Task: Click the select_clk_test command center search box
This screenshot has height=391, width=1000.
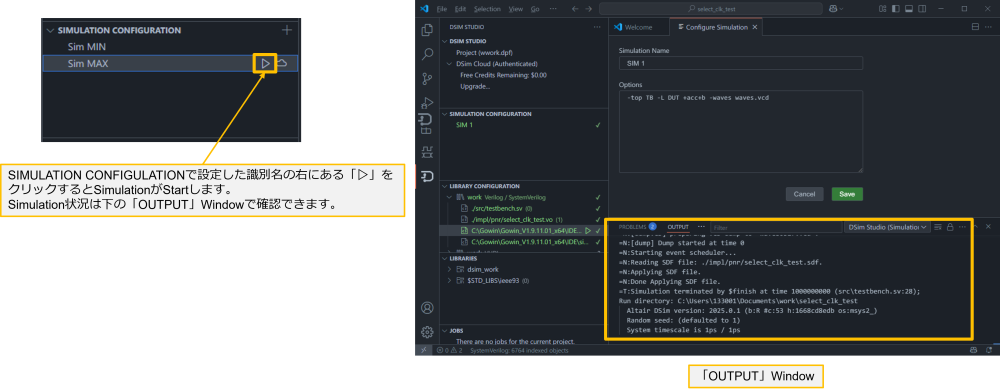Action: [710, 9]
